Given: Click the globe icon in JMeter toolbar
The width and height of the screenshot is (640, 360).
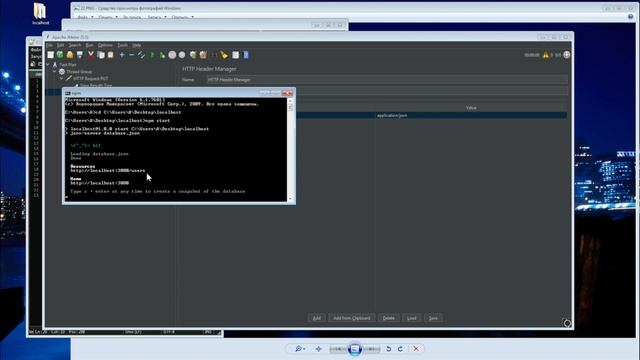Looking at the screenshot, I should point(567,55).
